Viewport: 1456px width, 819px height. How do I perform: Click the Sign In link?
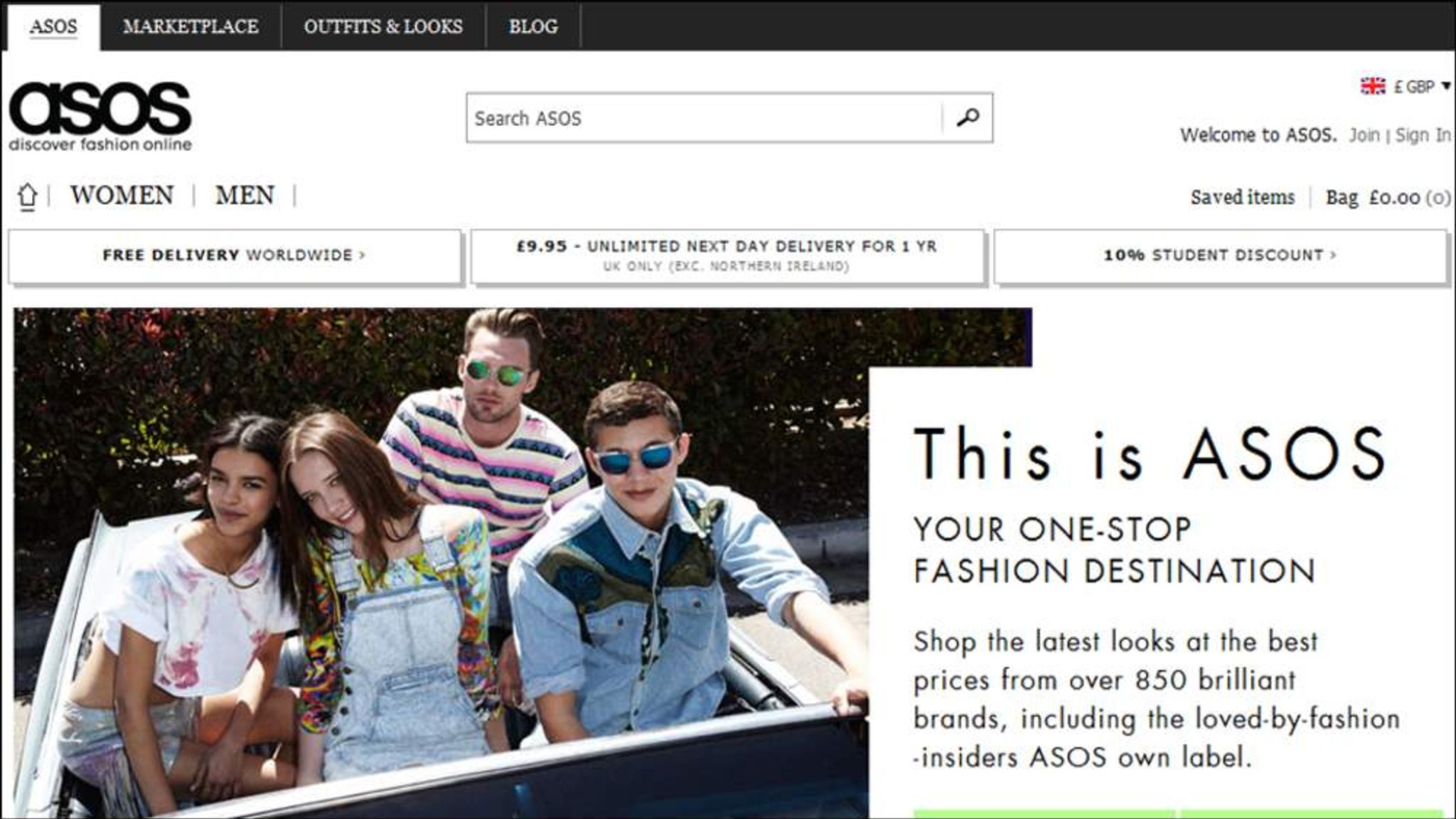coord(1422,135)
